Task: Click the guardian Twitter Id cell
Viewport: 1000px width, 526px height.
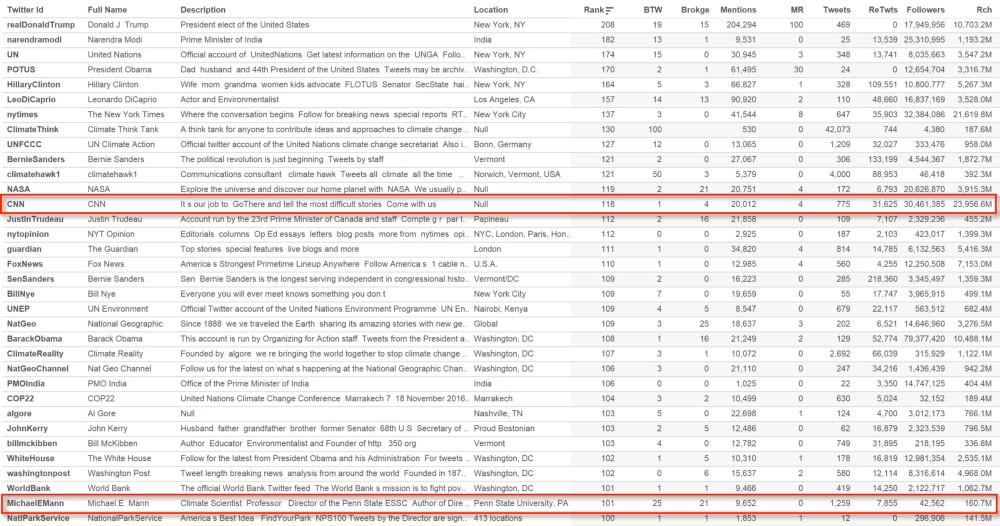Action: pyautogui.click(x=24, y=249)
